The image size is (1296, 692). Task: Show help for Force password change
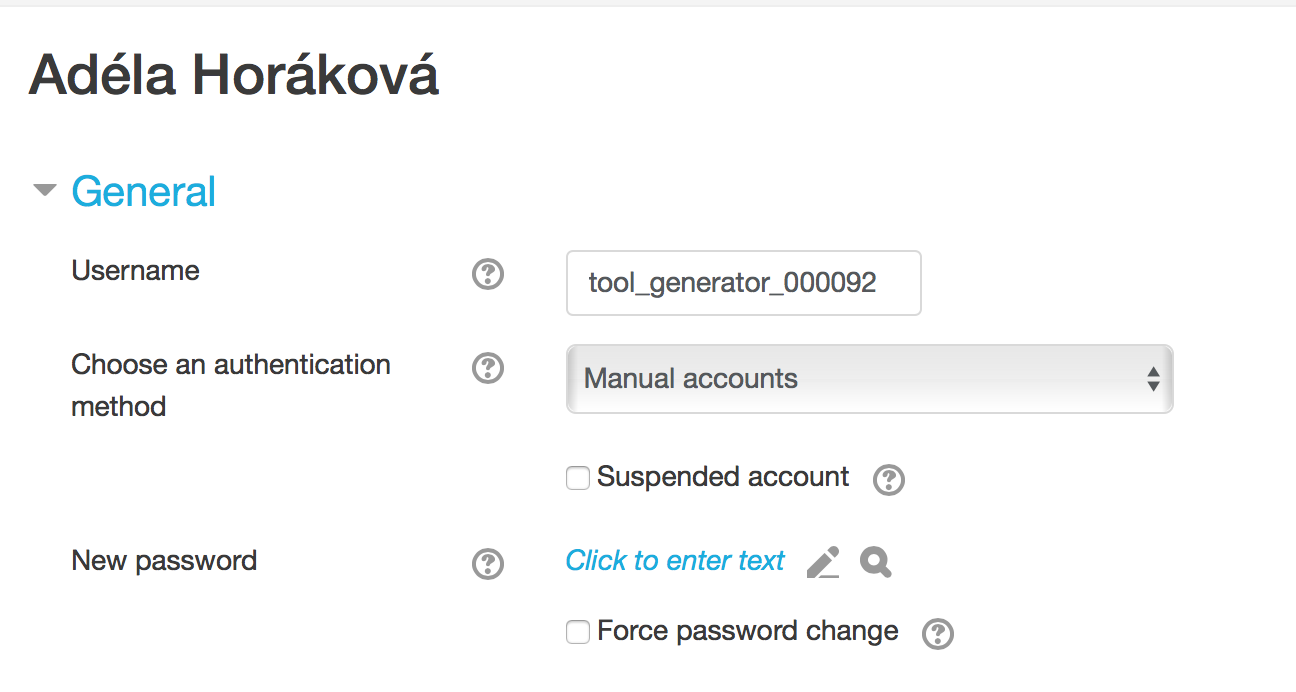937,634
